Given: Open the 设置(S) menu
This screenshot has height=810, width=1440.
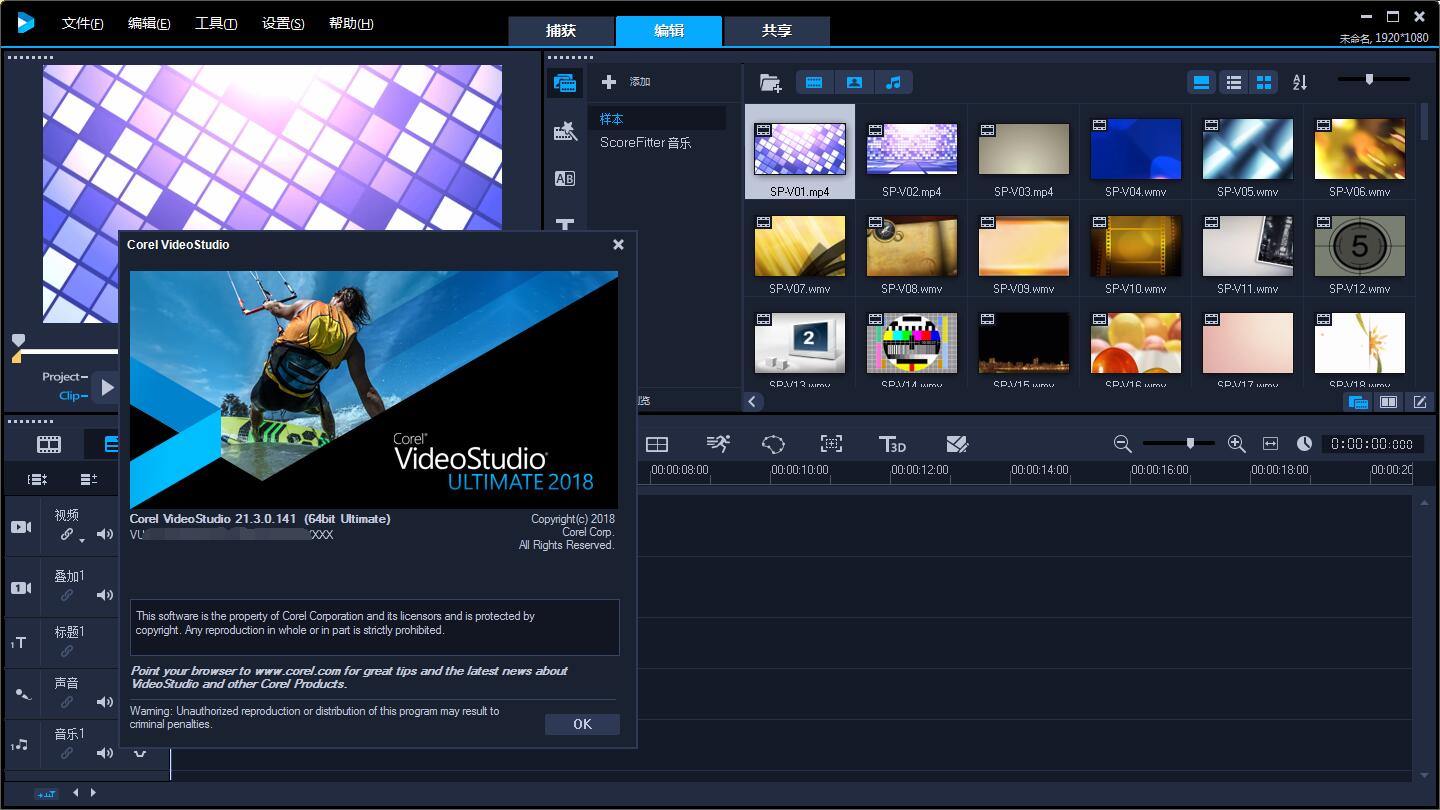Looking at the screenshot, I should coord(283,23).
